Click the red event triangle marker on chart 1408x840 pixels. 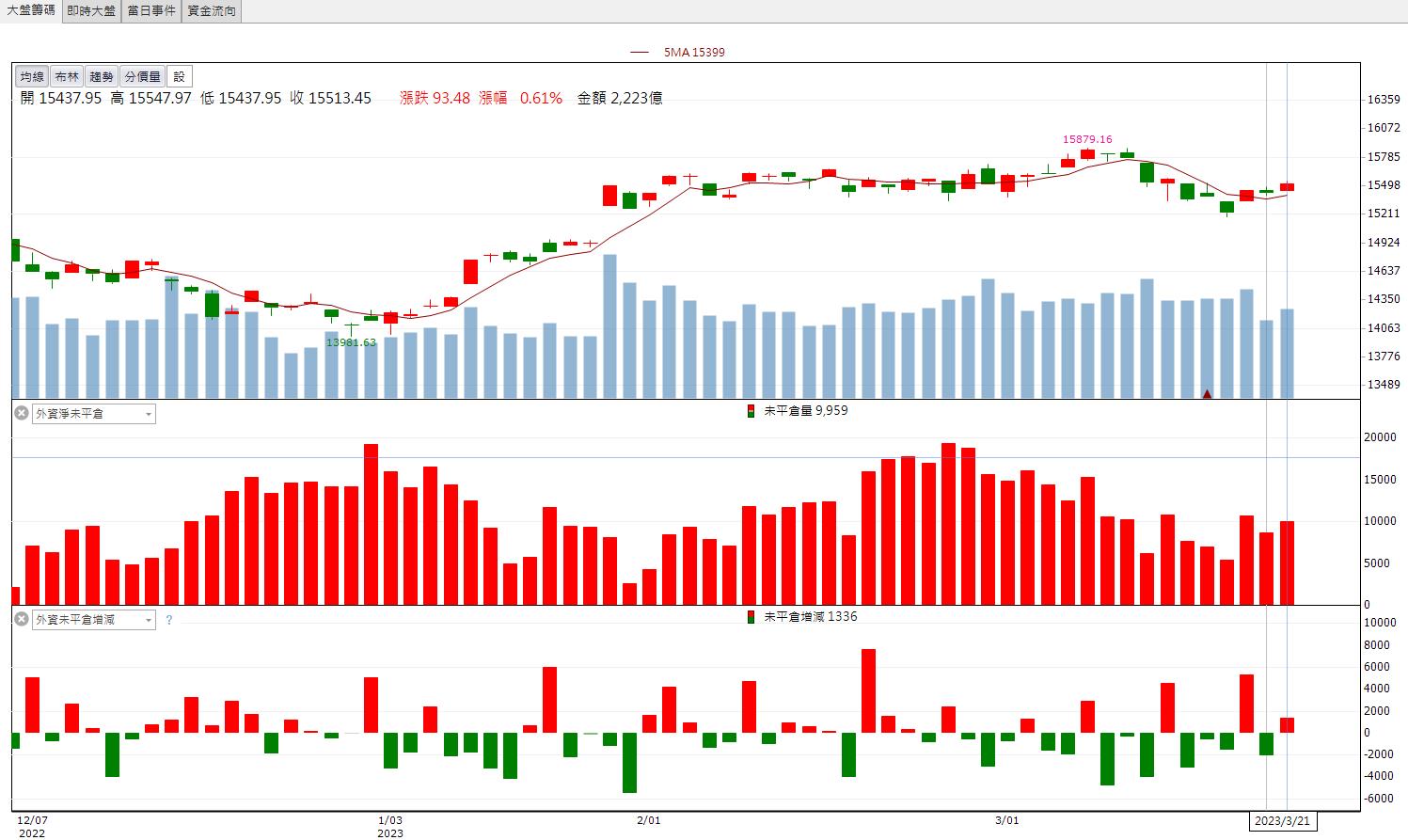1207,393
